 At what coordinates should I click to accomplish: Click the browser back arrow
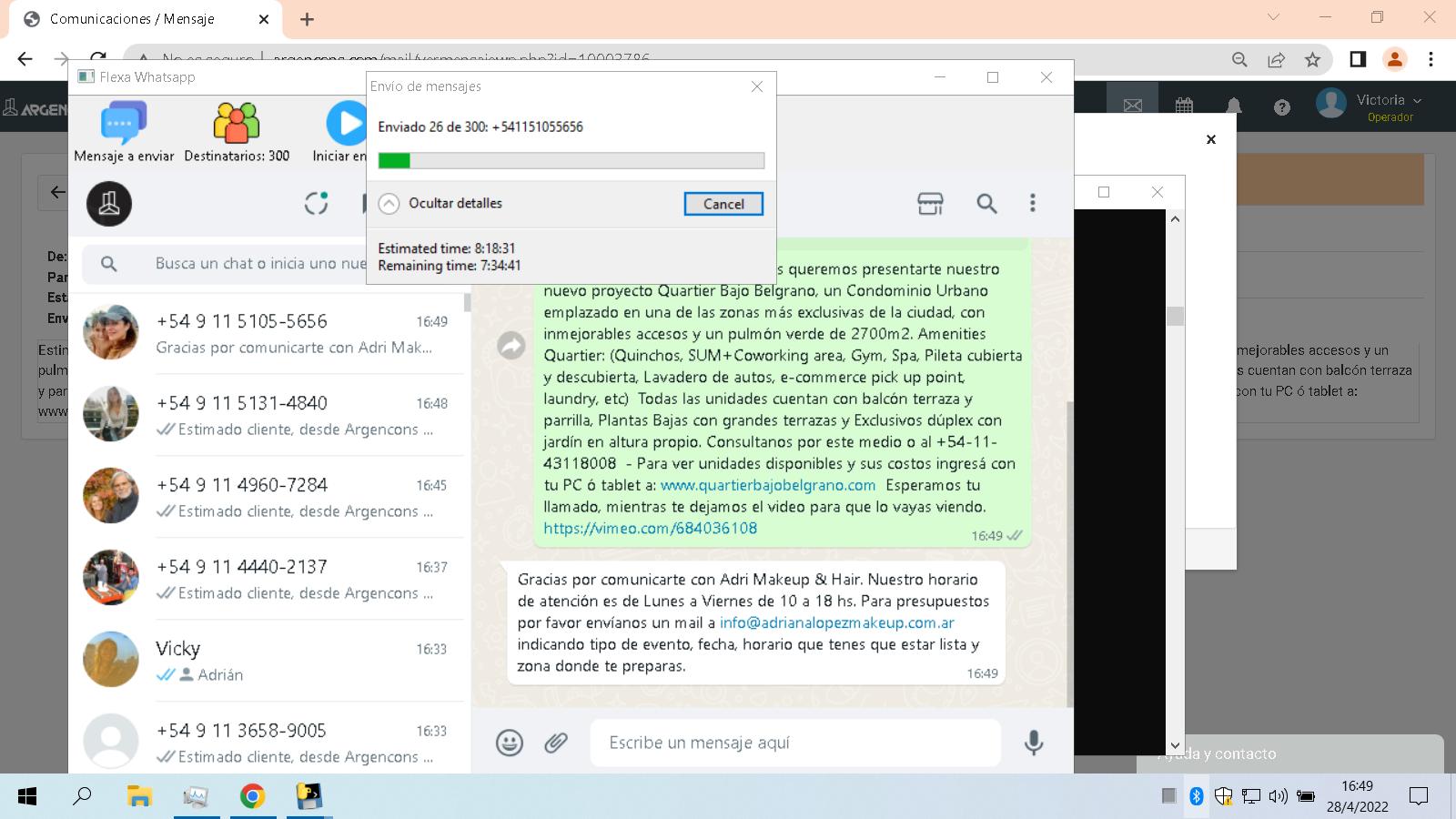(x=25, y=59)
